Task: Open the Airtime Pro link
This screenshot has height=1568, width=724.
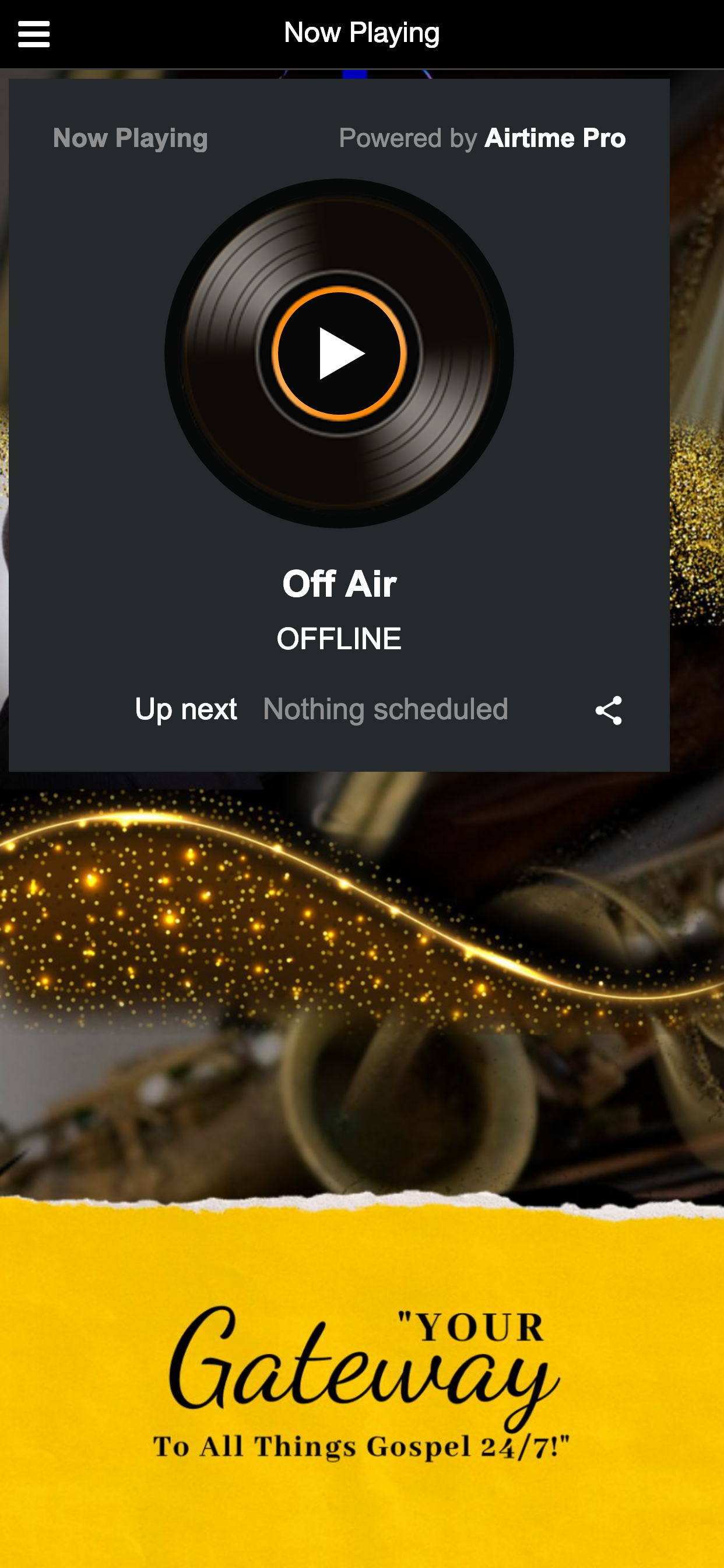Action: click(x=555, y=138)
